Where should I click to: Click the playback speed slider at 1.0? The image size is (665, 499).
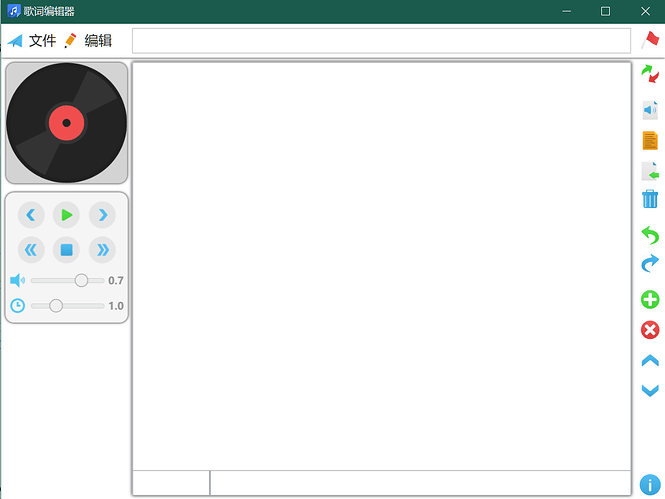(x=67, y=306)
